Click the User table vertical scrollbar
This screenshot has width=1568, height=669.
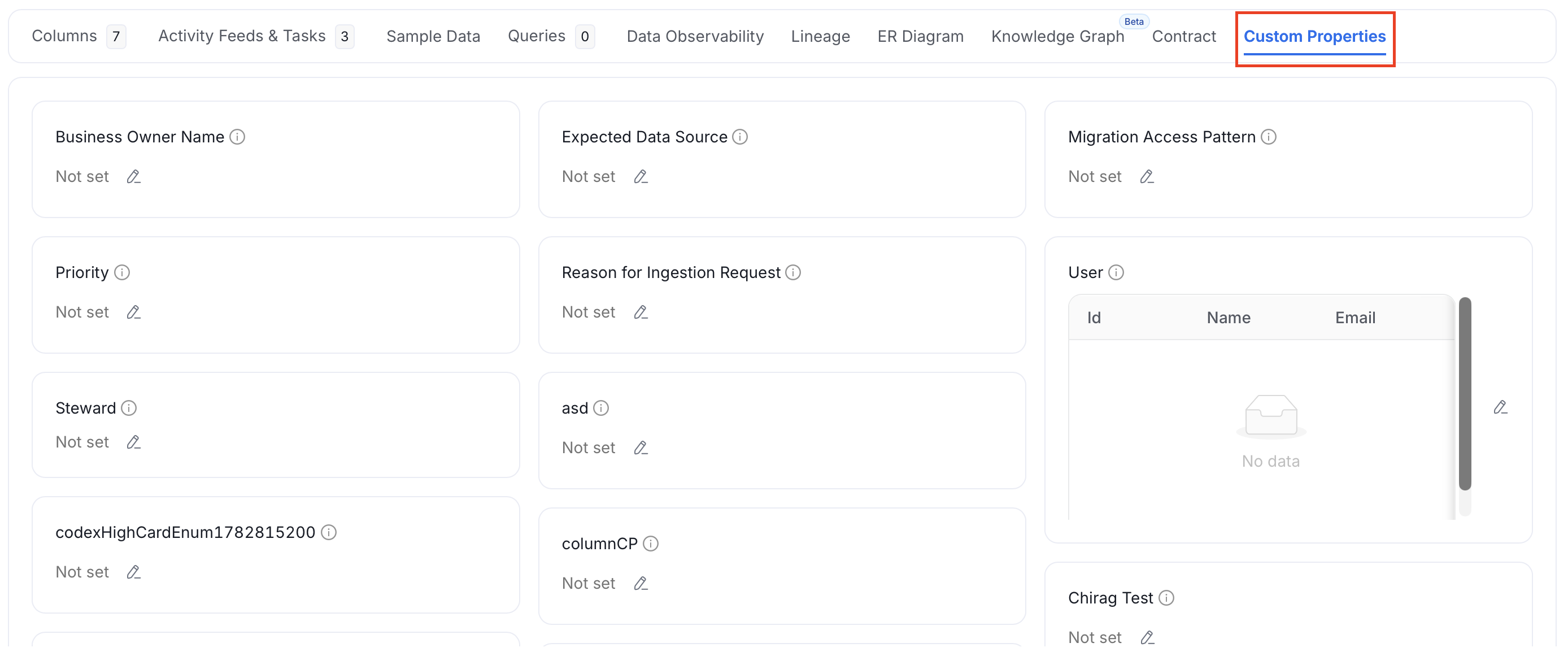tap(1465, 393)
